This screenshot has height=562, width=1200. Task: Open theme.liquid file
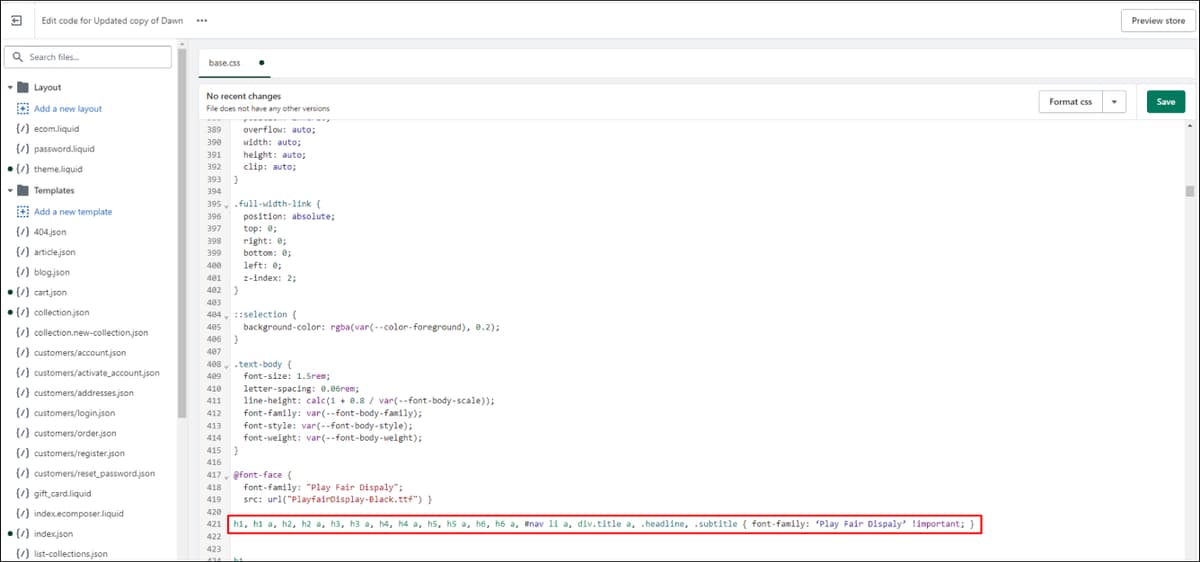(58, 170)
